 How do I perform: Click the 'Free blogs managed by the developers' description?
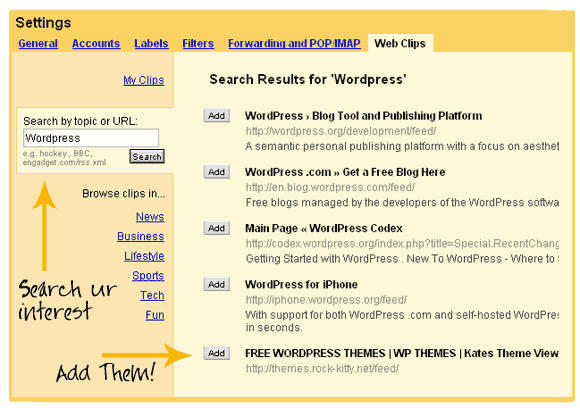(x=402, y=203)
